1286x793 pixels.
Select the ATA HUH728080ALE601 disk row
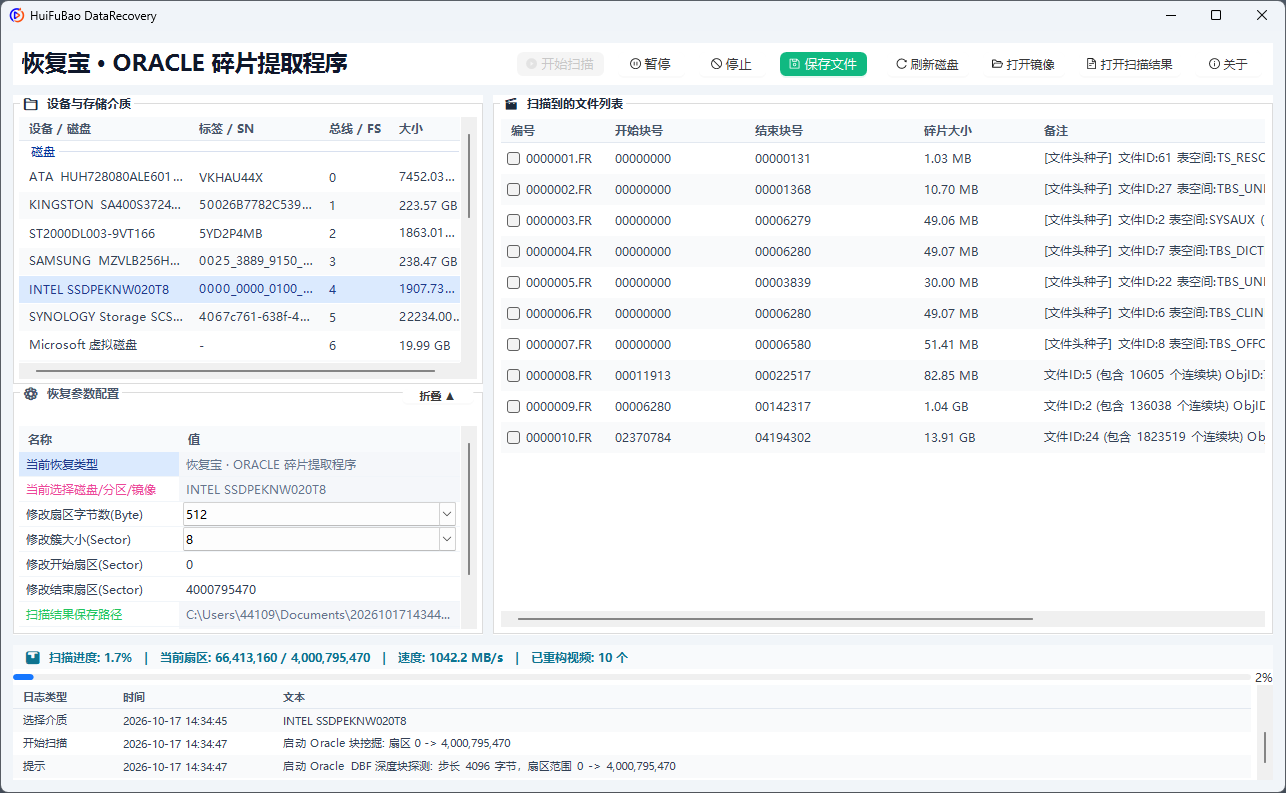pos(239,177)
